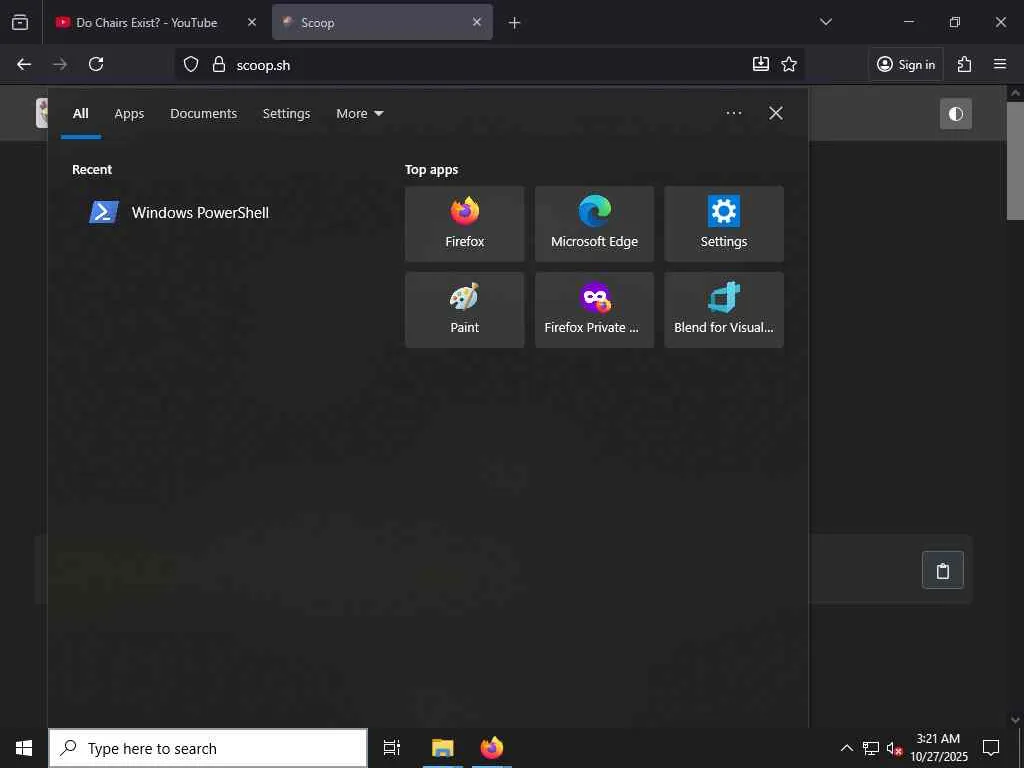Open Firefox Private Browsing tile
This screenshot has height=768, width=1024.
pos(594,310)
